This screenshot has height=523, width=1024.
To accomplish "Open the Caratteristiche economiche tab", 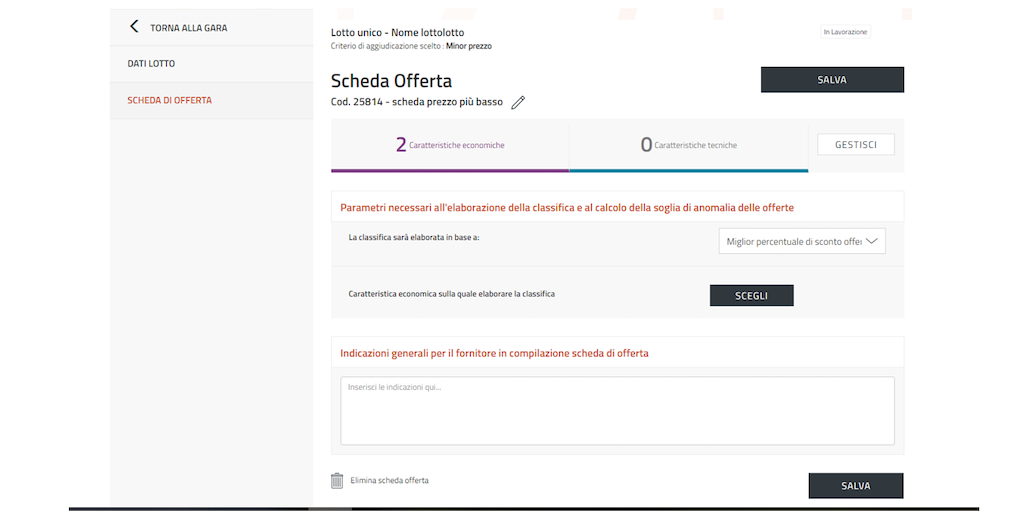I will coord(450,146).
